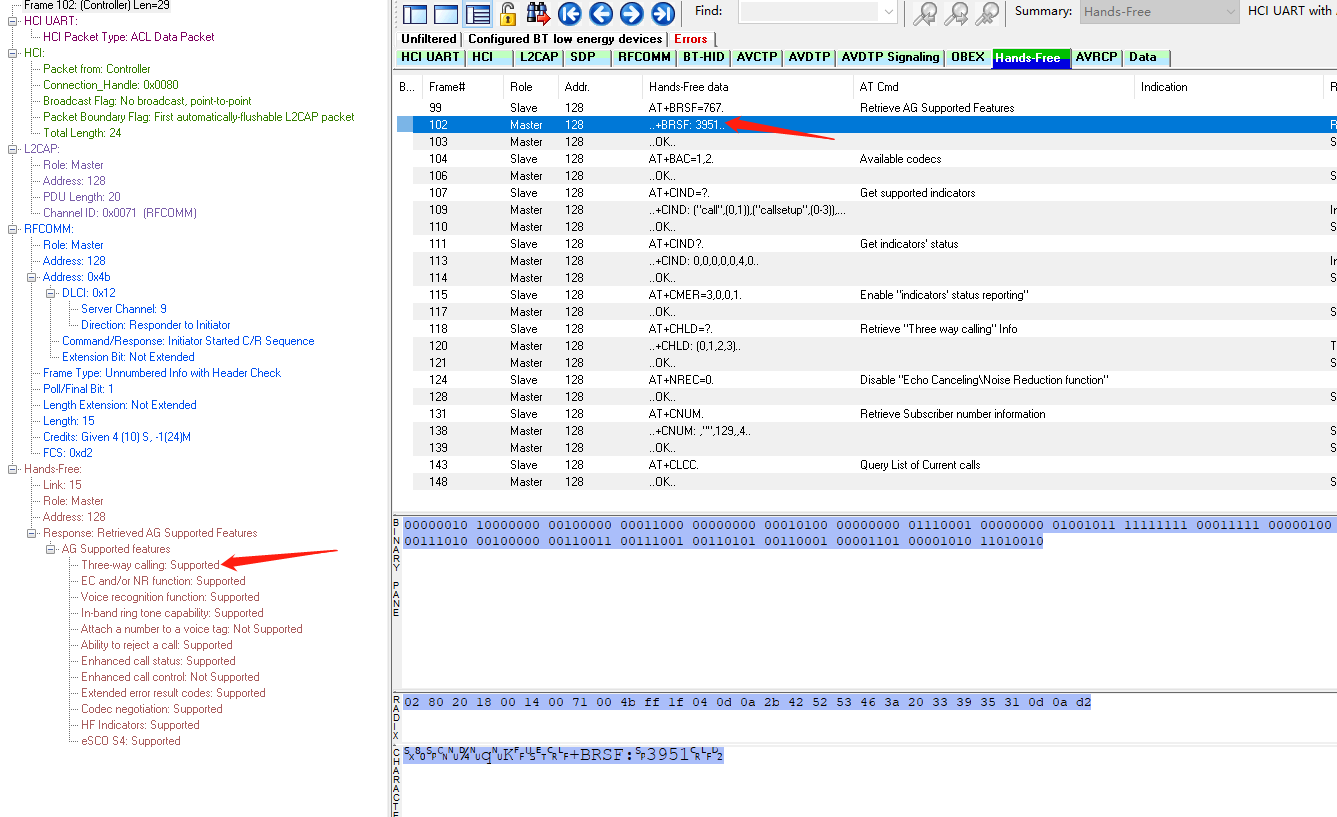Select frame 124 row with AT+NREC=0

pos(866,380)
